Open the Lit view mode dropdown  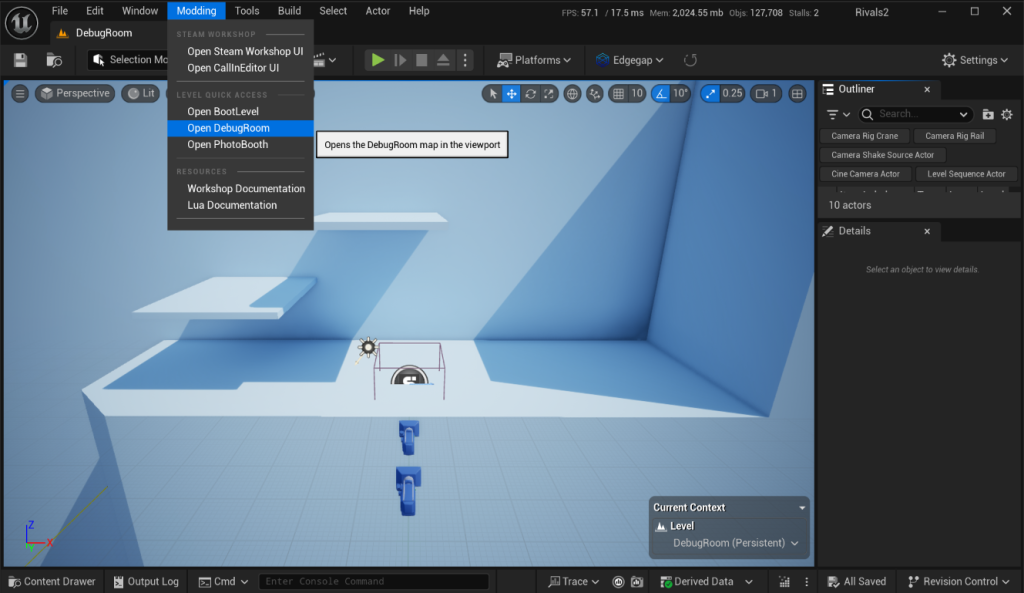tap(141, 93)
